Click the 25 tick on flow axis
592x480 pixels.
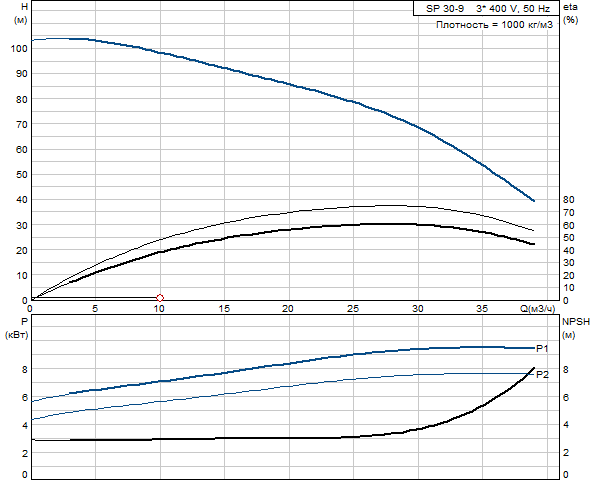pyautogui.click(x=353, y=309)
